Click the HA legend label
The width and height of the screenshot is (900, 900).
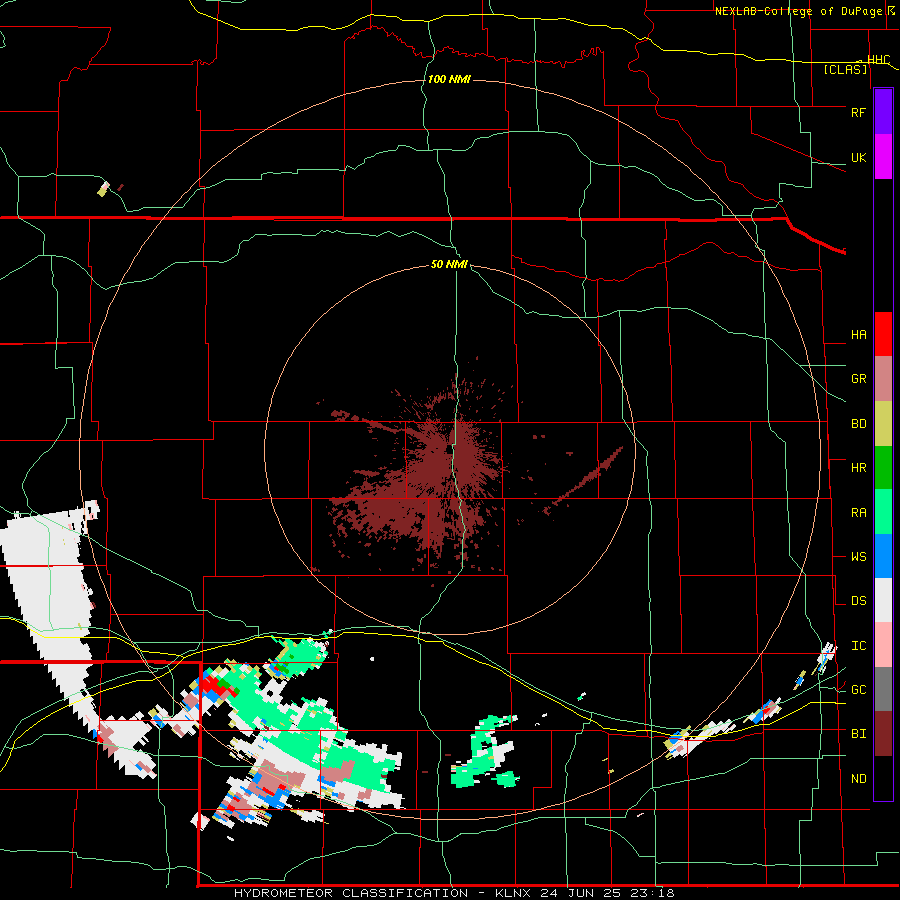(858, 335)
